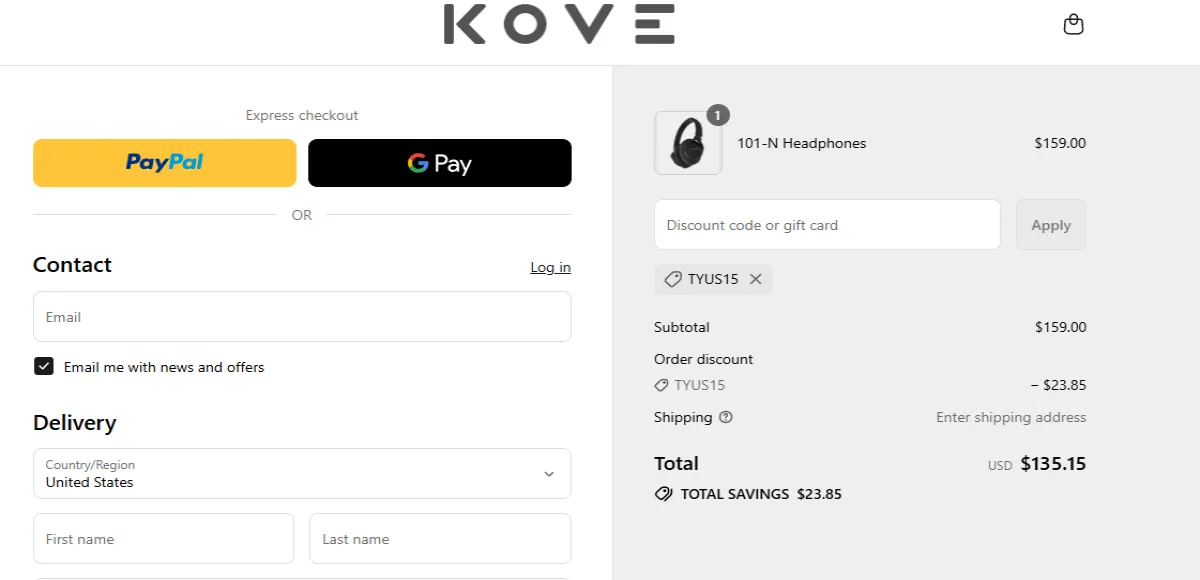Click the TYUS15 discount tag icon

tap(673, 279)
